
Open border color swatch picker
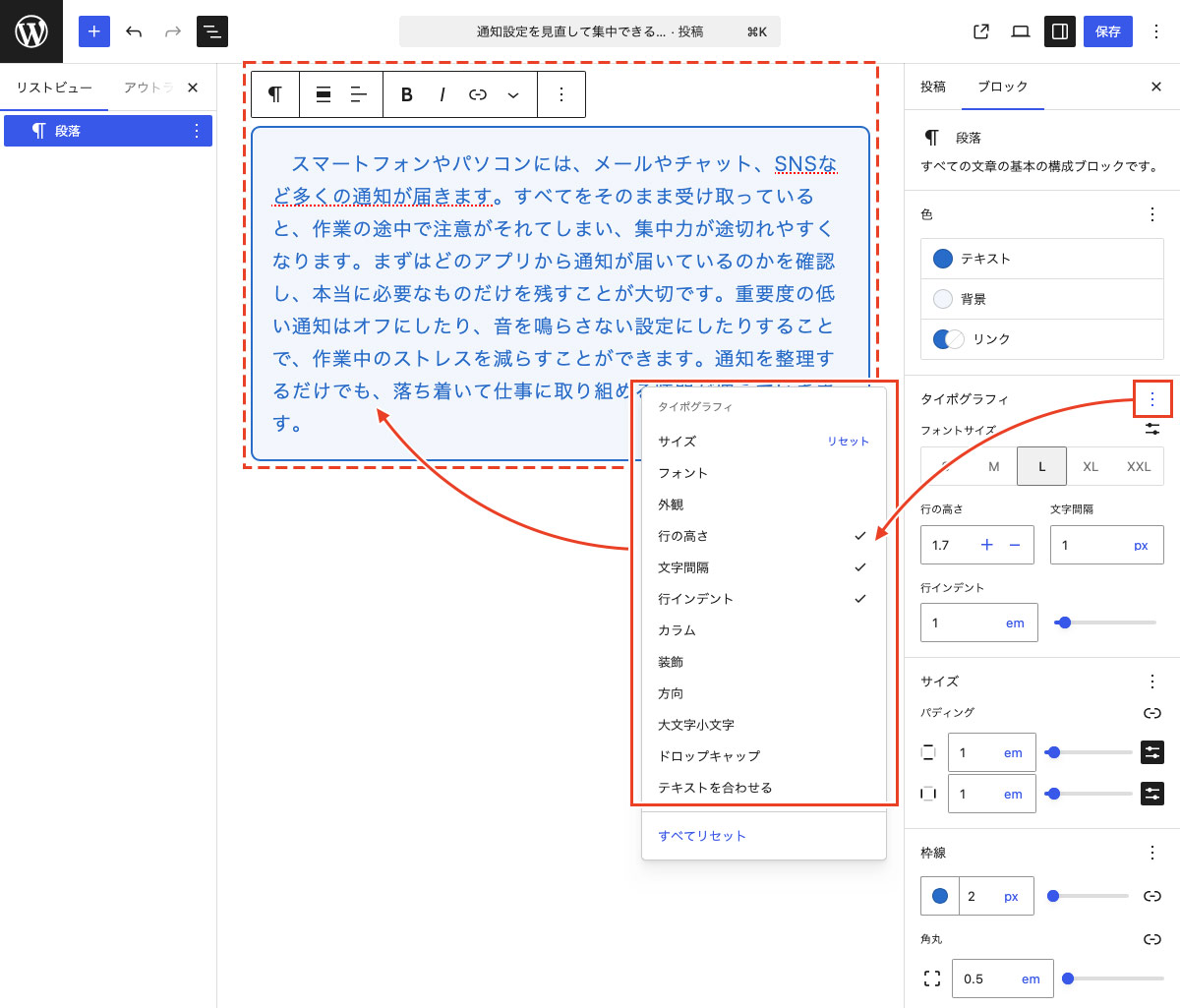click(940, 896)
